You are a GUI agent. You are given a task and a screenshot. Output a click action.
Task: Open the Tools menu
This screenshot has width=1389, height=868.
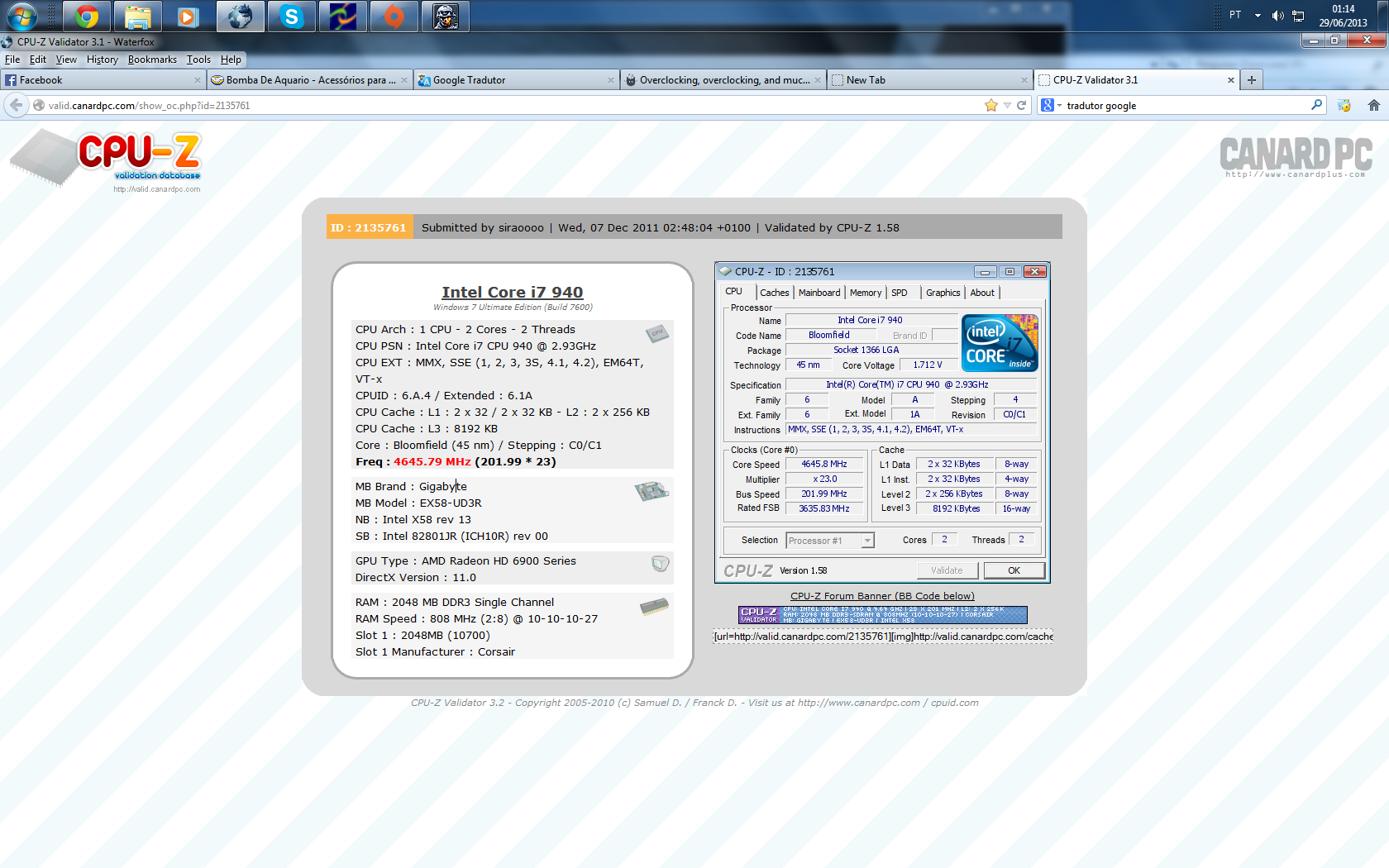pos(198,60)
